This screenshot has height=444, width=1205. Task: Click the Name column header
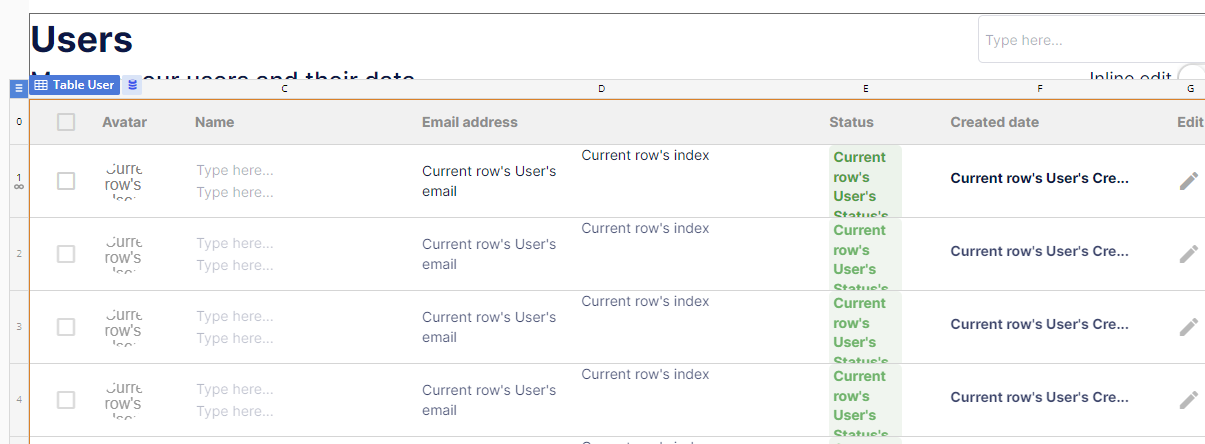(214, 122)
